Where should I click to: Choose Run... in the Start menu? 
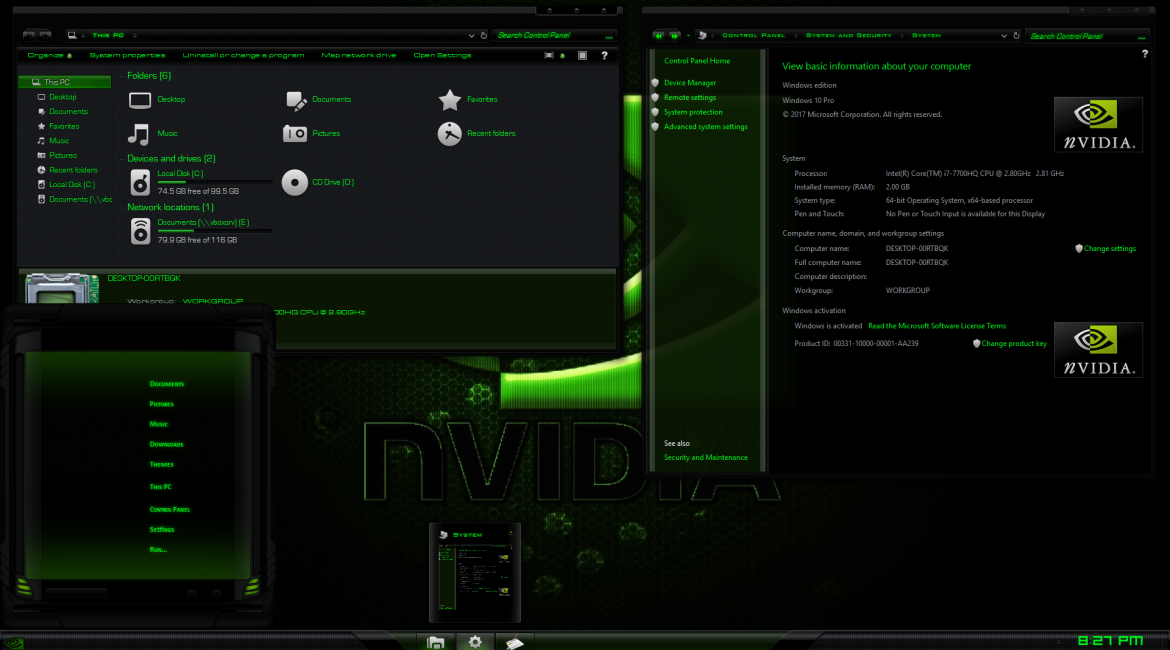[157, 549]
